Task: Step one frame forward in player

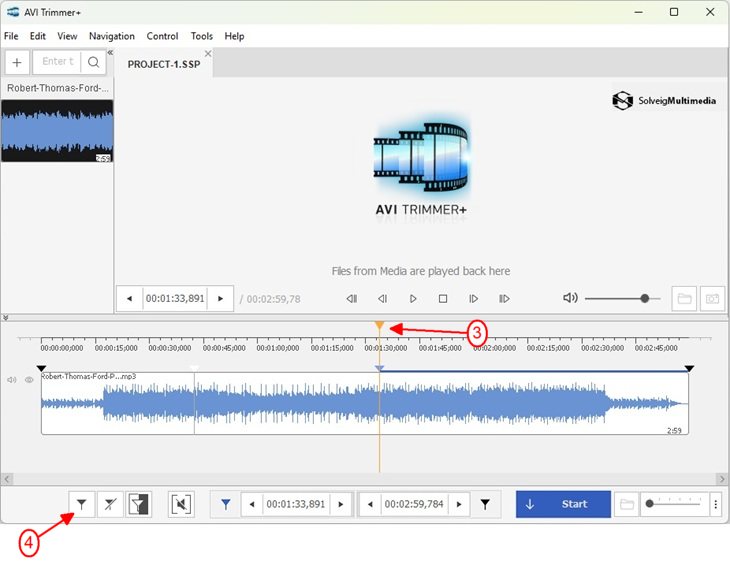Action: (x=473, y=298)
